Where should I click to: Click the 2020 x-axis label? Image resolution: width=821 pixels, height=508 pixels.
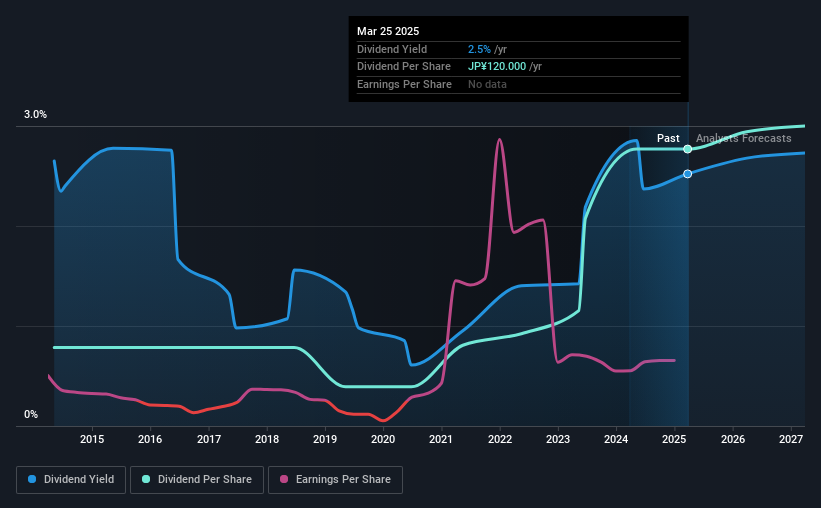tap(383, 439)
